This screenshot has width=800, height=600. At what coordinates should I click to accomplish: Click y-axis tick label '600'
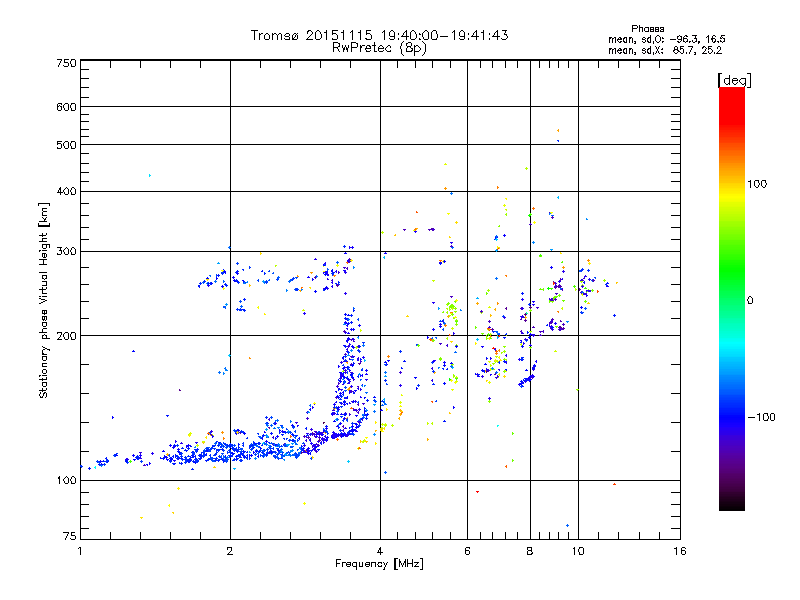[x=66, y=107]
